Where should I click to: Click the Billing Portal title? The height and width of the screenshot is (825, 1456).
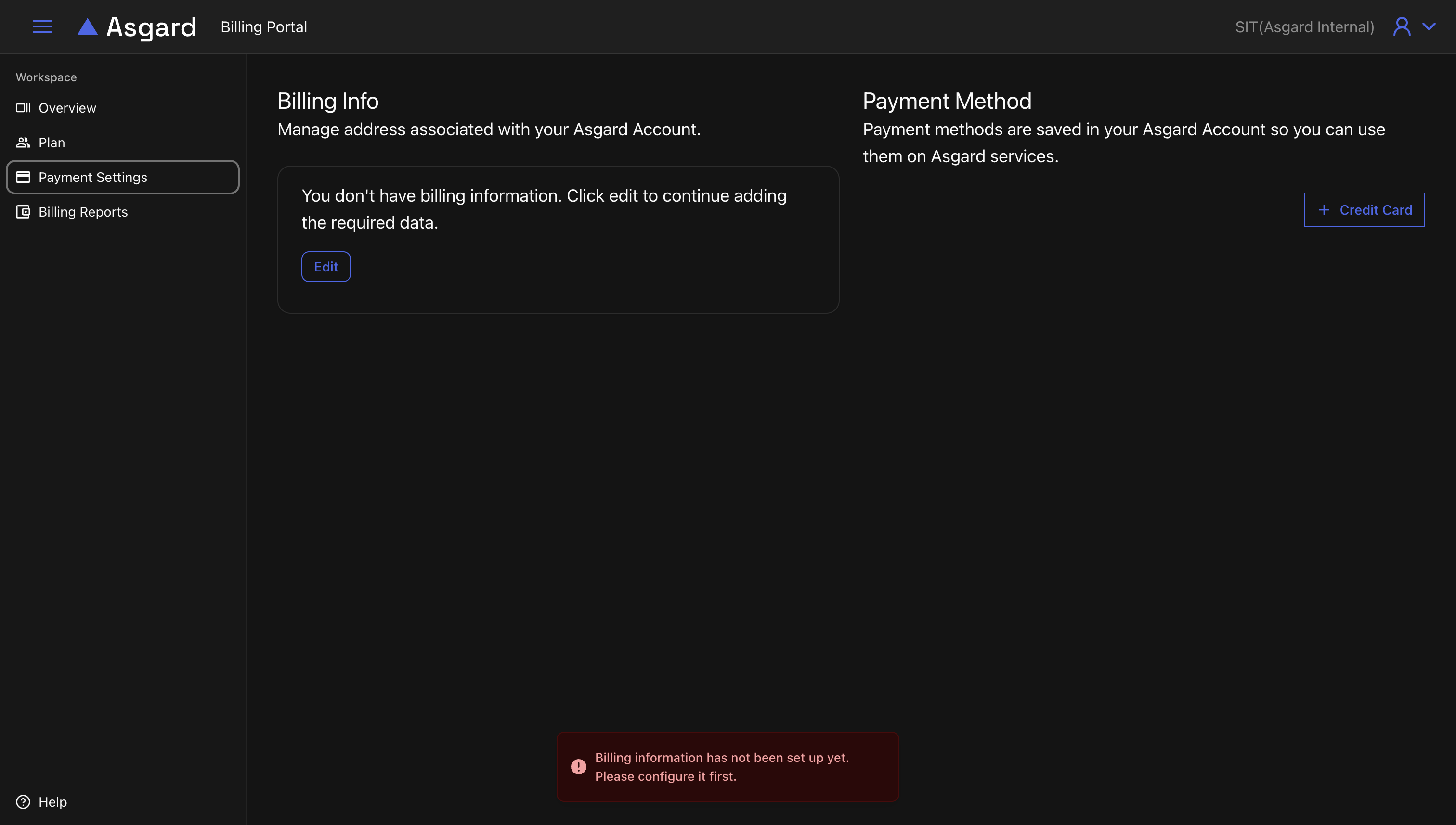tap(263, 26)
